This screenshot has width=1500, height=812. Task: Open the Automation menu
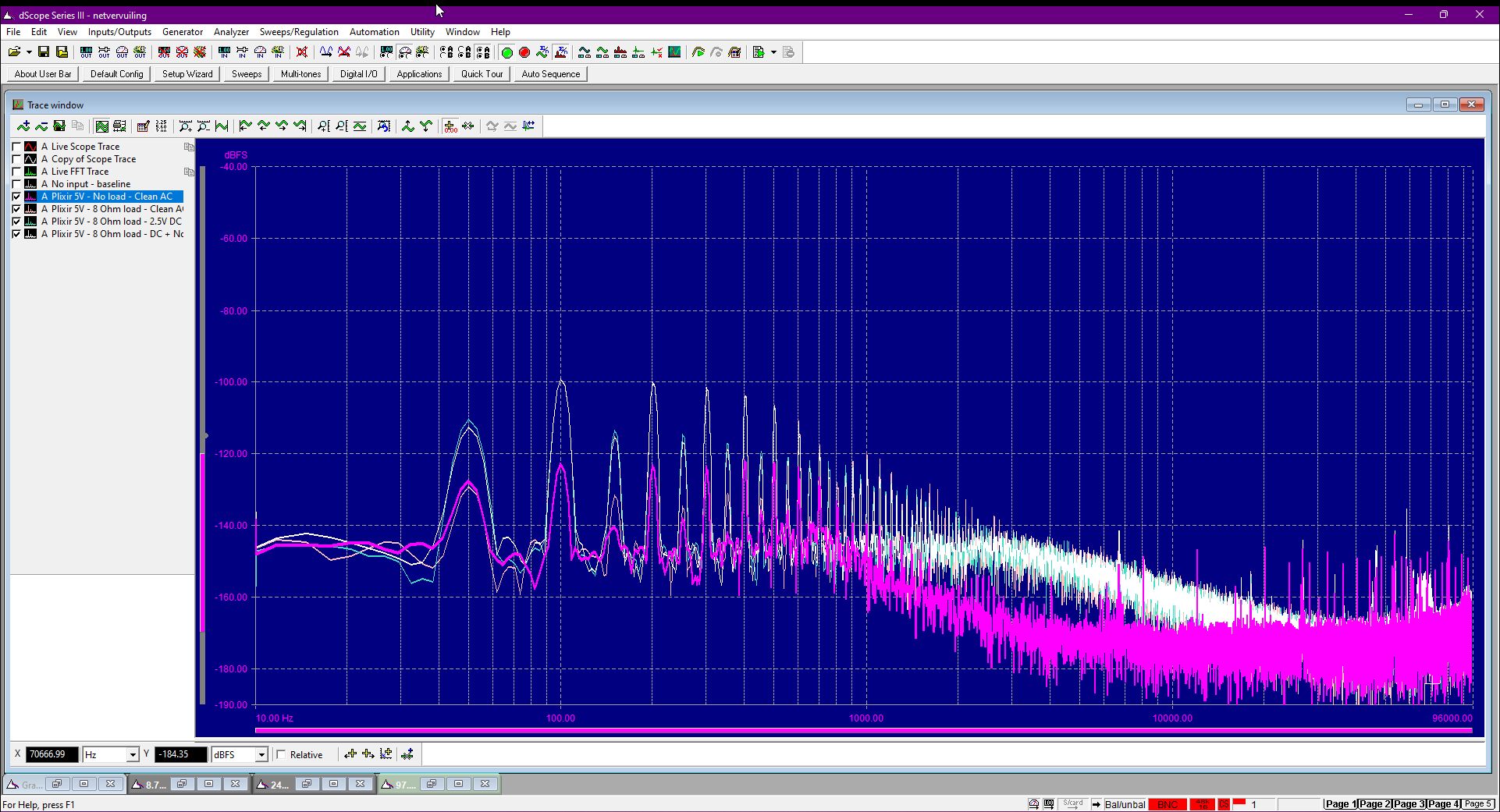(x=374, y=32)
